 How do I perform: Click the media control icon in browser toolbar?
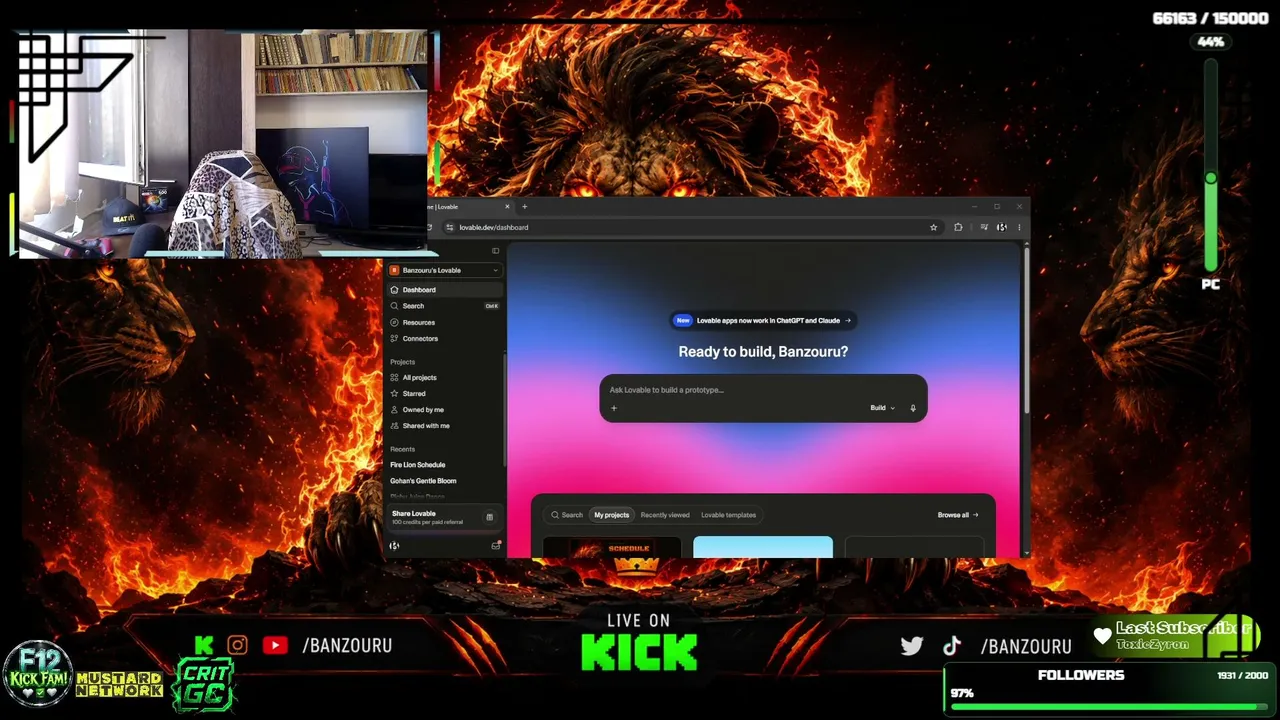click(984, 227)
